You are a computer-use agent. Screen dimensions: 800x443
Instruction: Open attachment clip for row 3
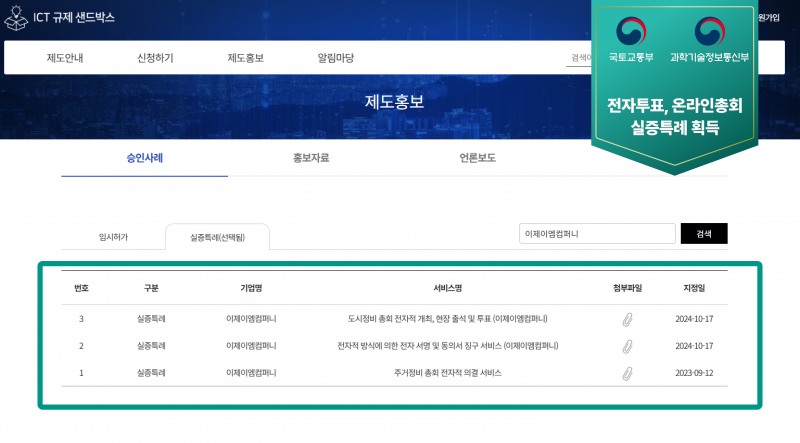pos(628,319)
